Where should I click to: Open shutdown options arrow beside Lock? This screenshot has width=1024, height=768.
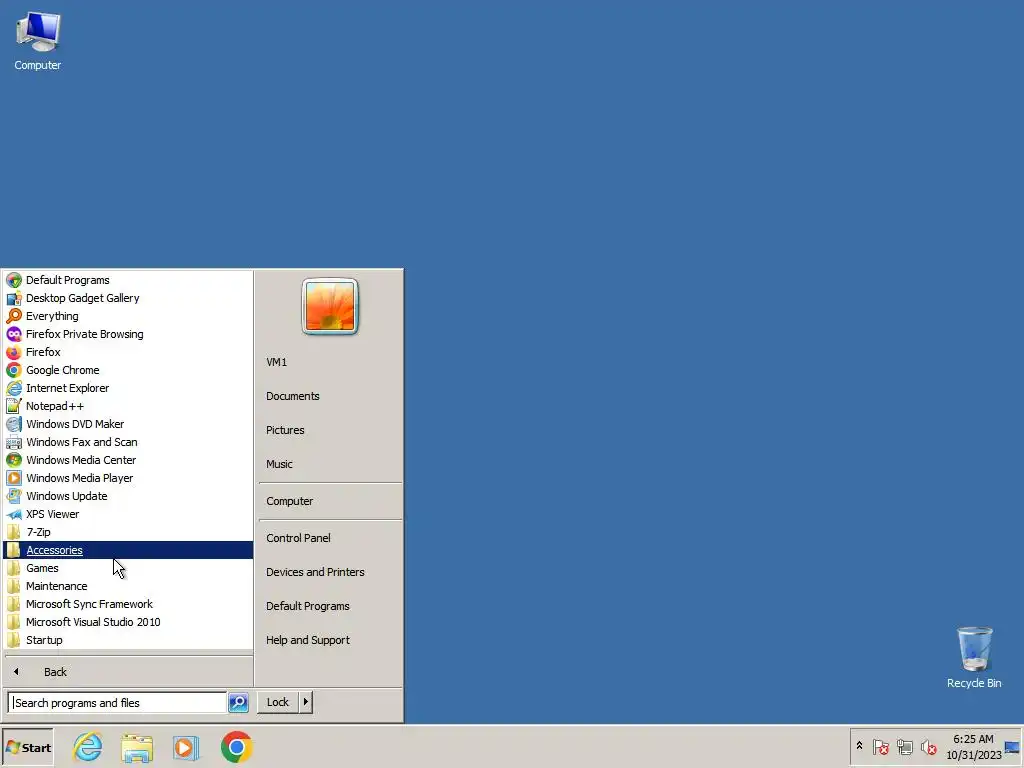[306, 702]
